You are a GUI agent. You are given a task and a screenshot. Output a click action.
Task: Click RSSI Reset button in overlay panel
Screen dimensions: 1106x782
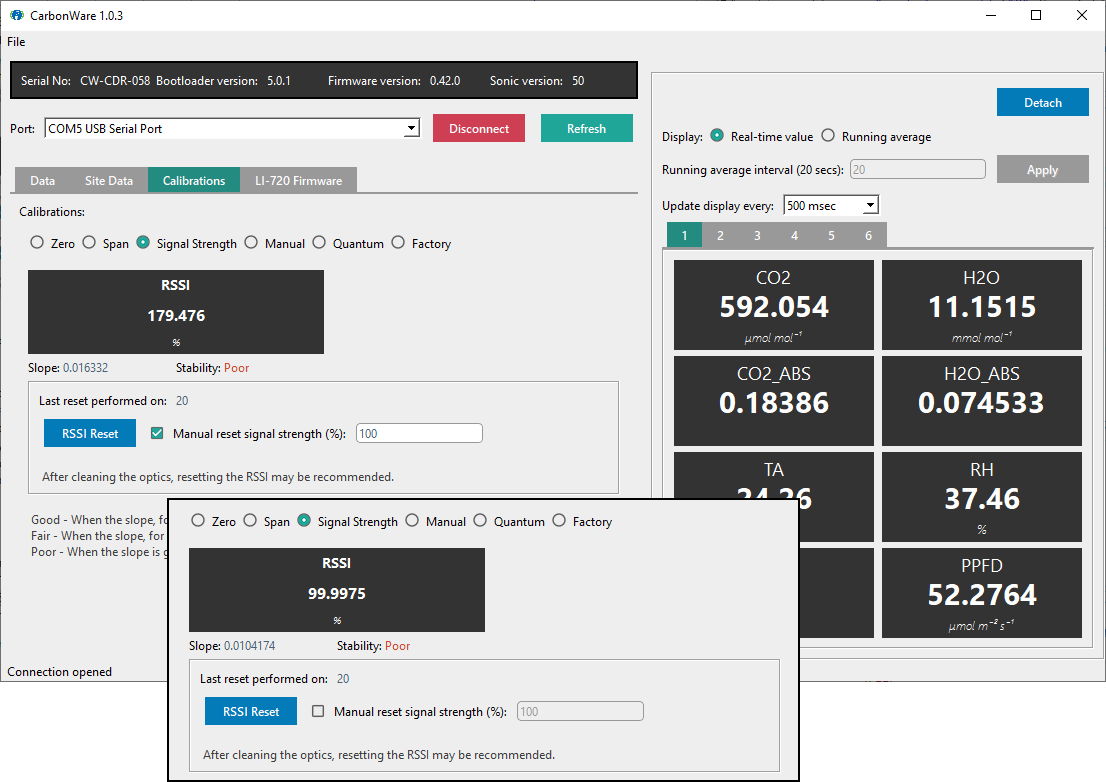(251, 711)
